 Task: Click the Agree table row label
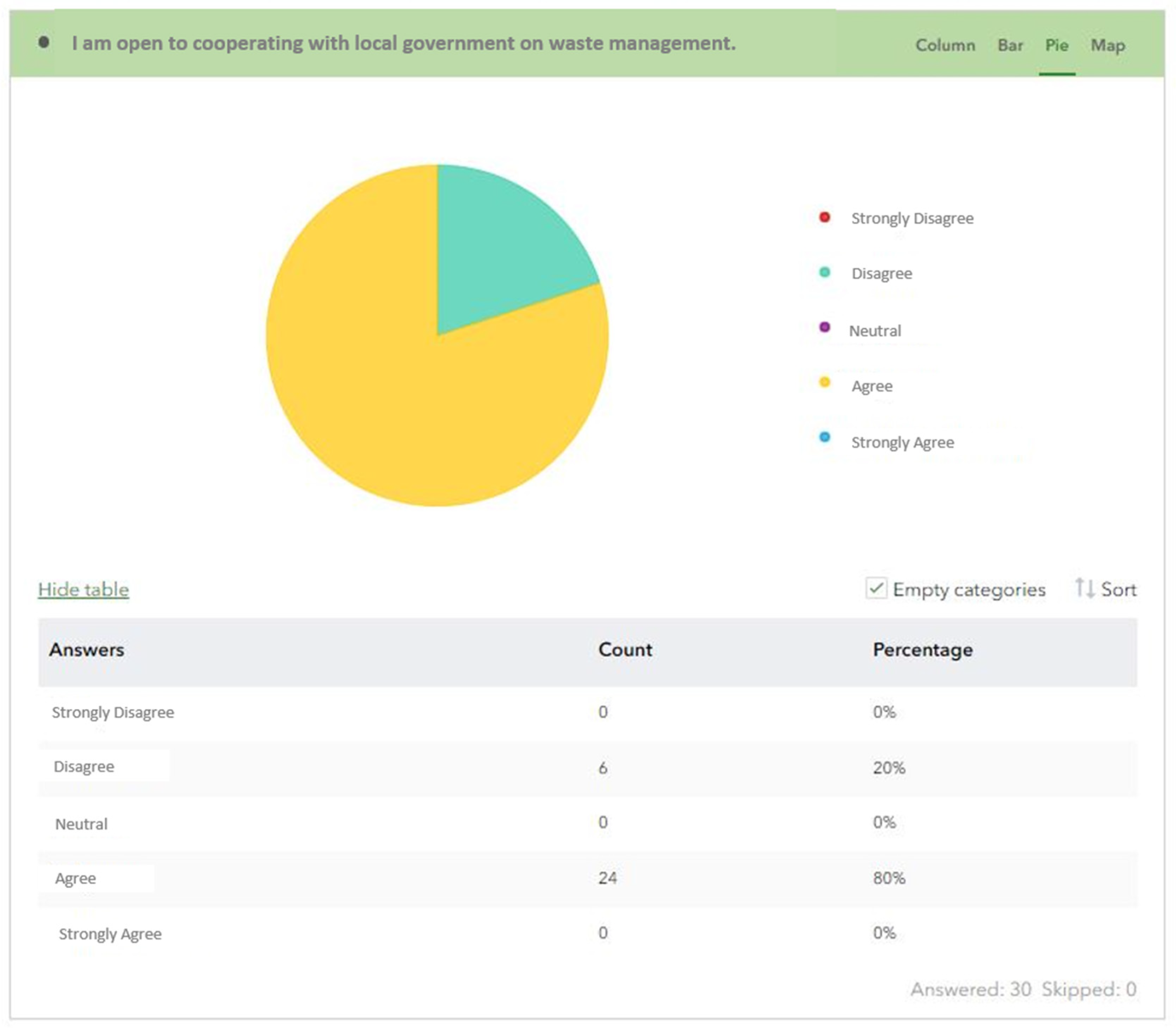(75, 878)
